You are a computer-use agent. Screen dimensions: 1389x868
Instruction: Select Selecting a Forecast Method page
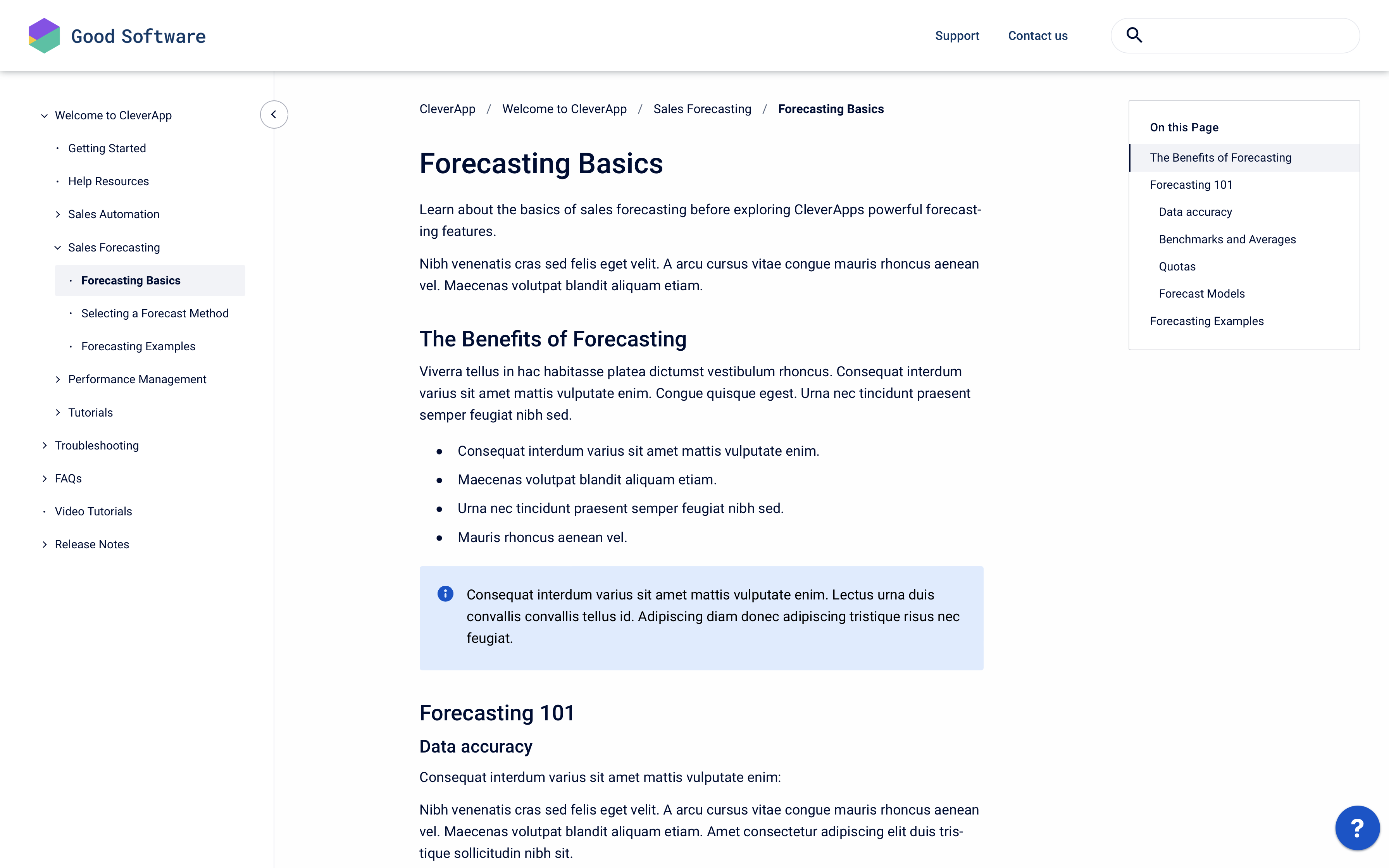click(x=155, y=313)
